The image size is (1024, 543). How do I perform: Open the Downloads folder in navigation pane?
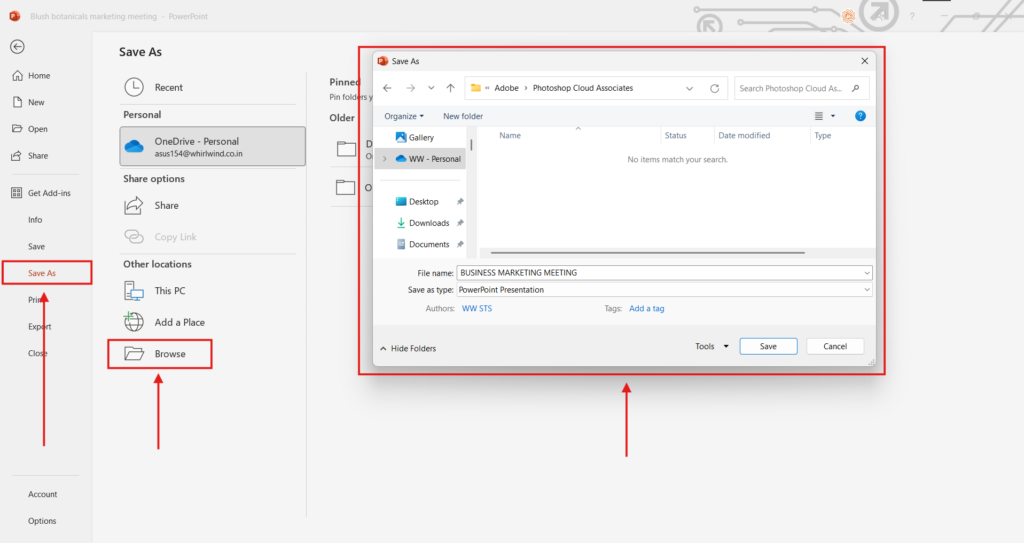click(x=428, y=223)
